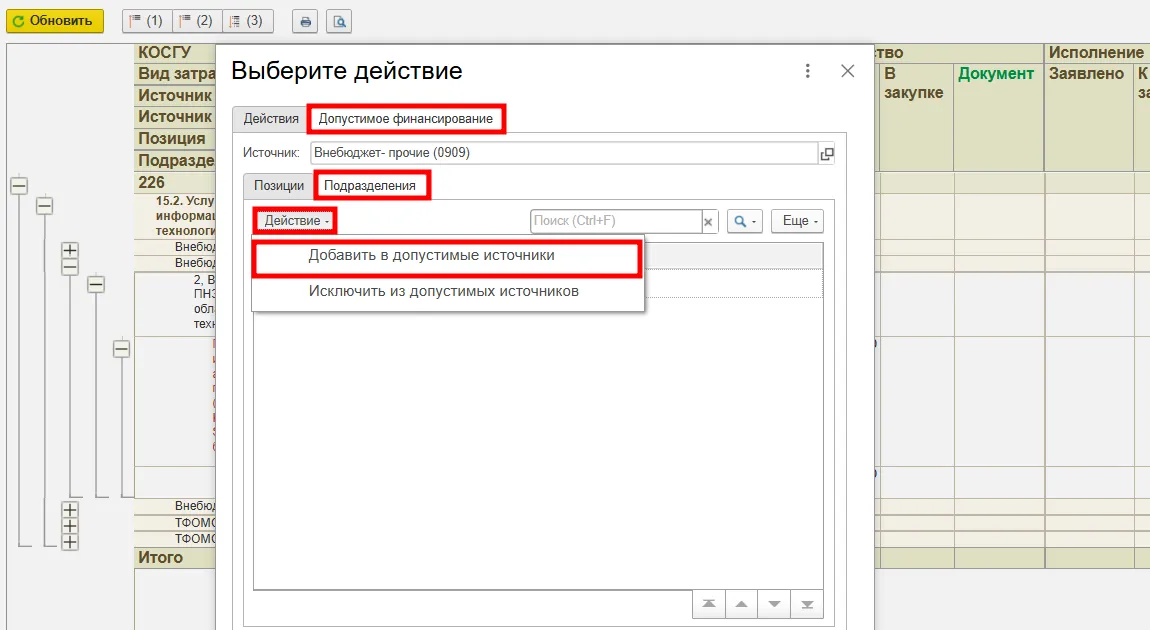
Task: Collapse the 226 group with its minus box
Action: tap(19, 186)
